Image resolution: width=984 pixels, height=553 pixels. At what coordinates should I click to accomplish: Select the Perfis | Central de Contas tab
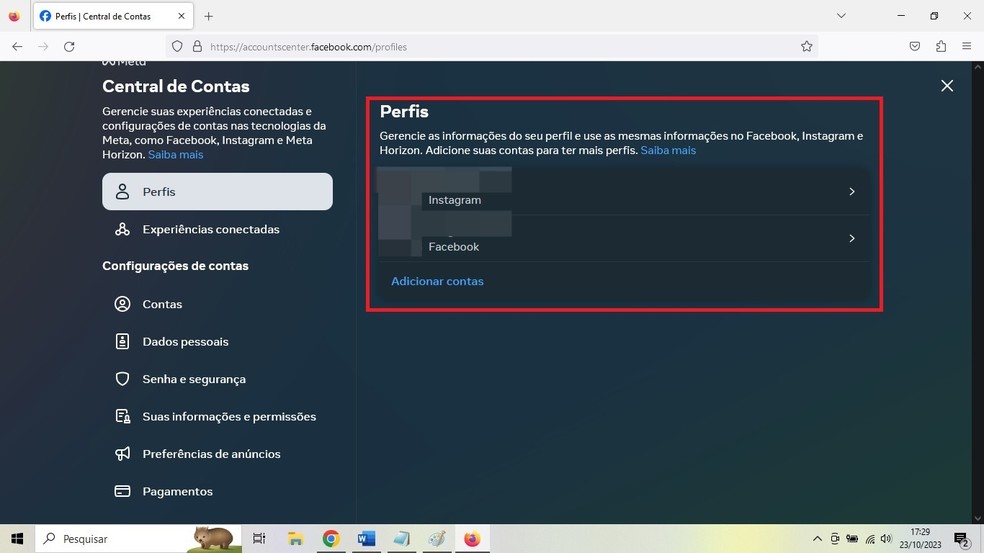[x=113, y=16]
